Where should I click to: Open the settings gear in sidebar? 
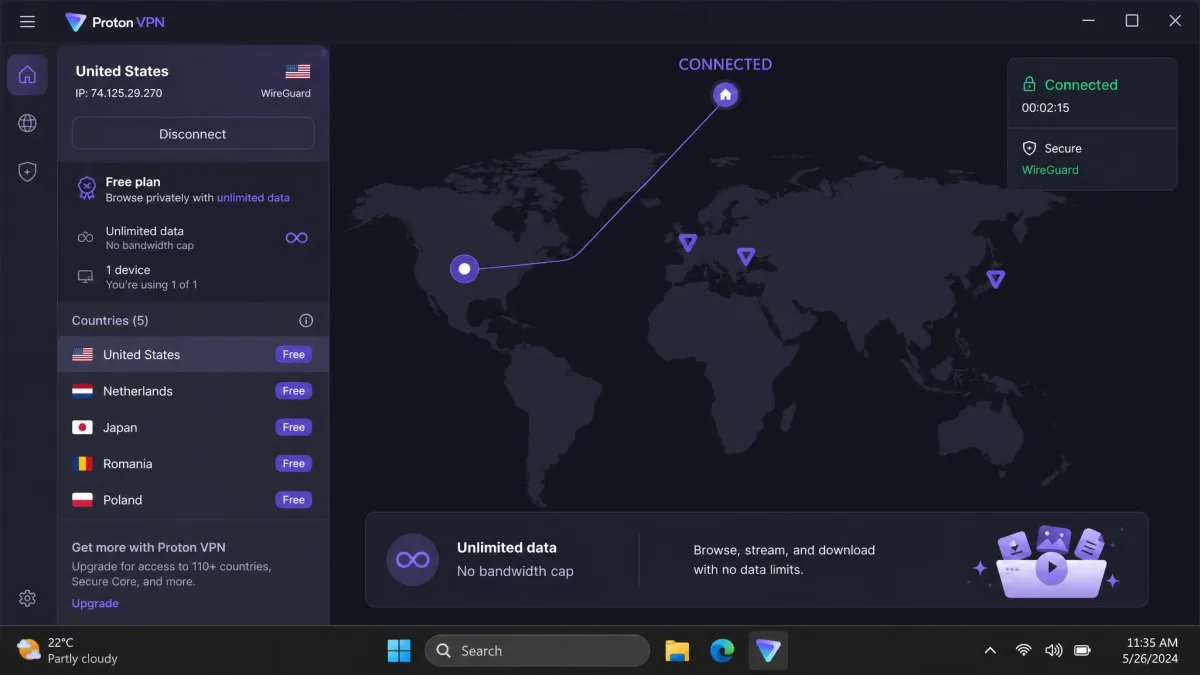pyautogui.click(x=27, y=598)
